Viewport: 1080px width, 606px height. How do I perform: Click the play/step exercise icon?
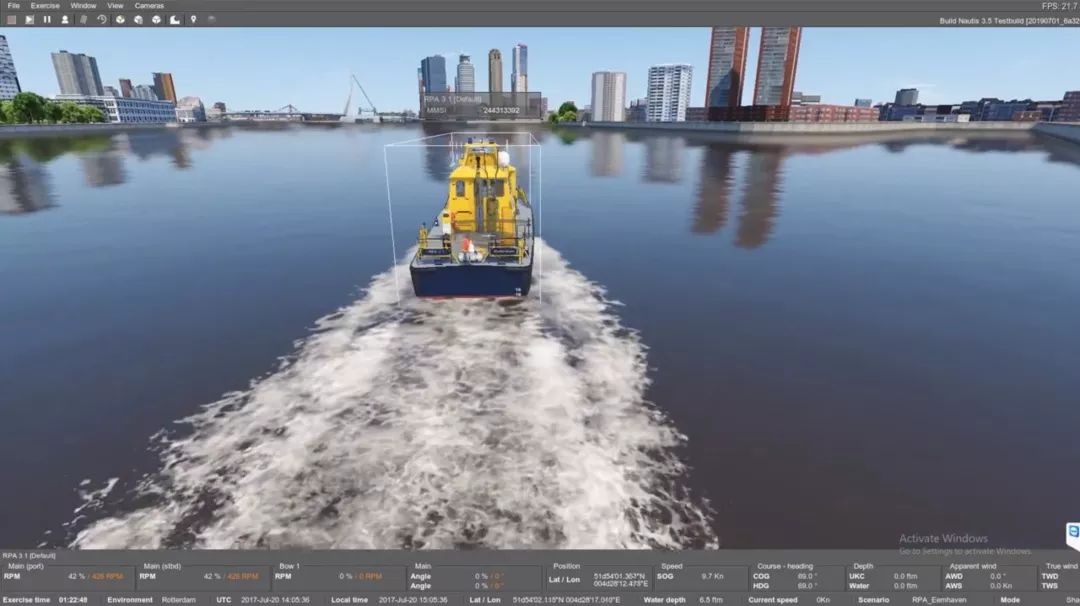pyautogui.click(x=29, y=19)
